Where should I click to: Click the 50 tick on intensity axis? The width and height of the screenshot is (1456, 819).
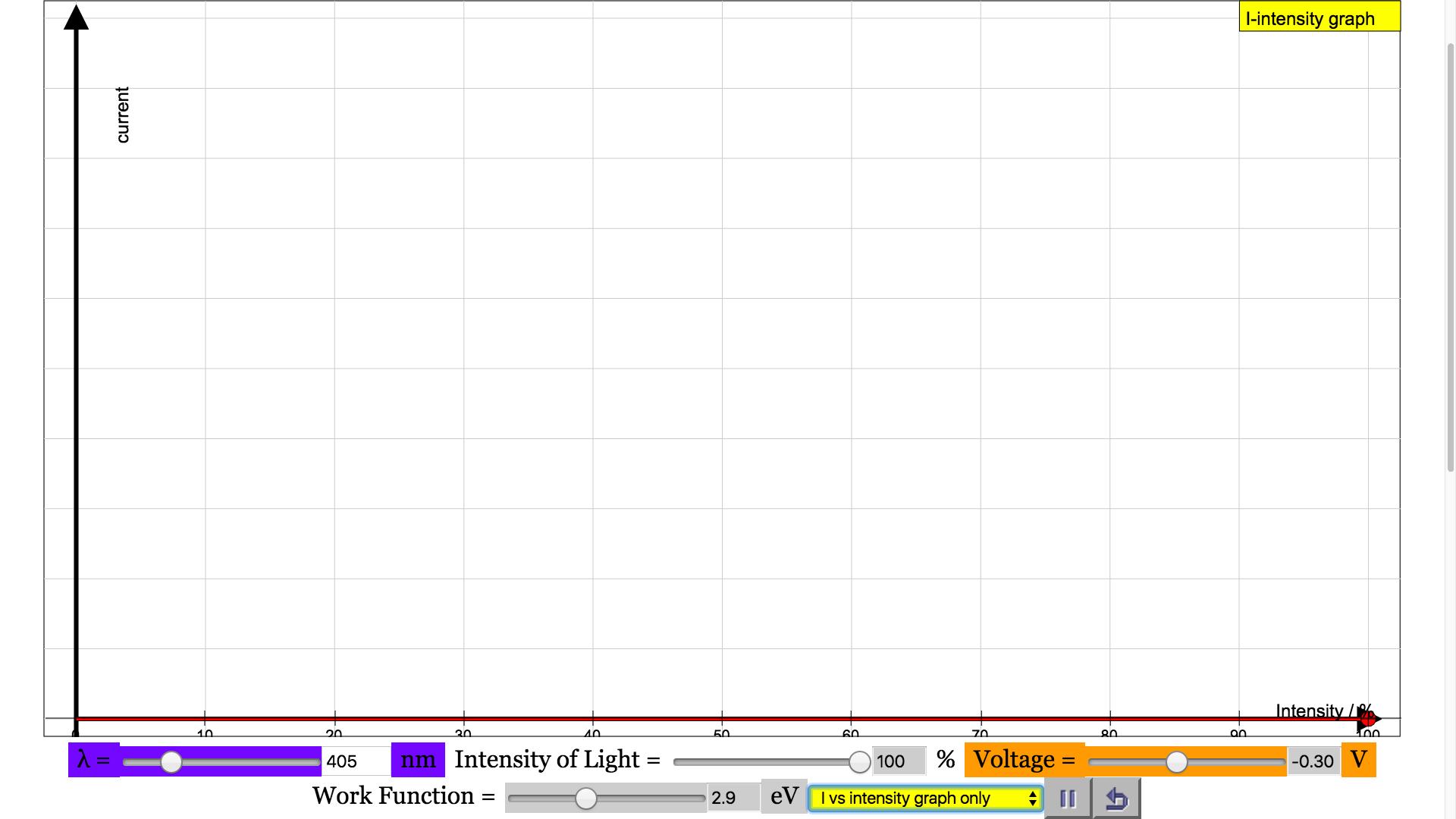(x=722, y=733)
